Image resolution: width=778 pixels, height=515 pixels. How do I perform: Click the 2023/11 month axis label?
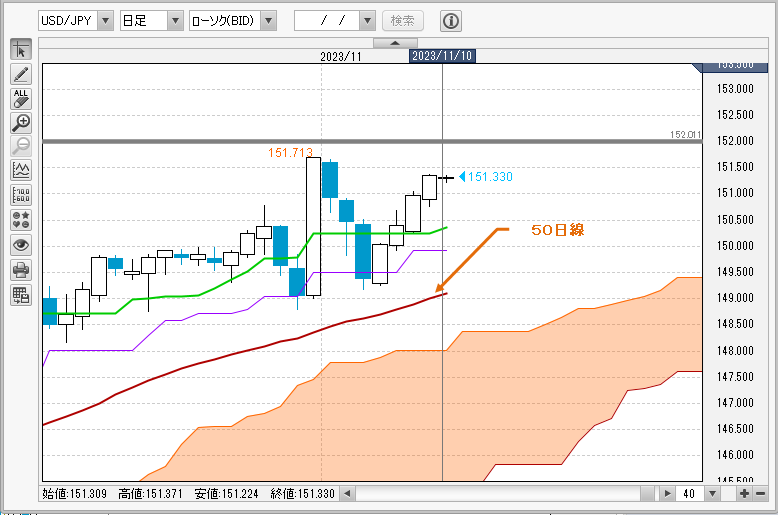click(x=341, y=57)
